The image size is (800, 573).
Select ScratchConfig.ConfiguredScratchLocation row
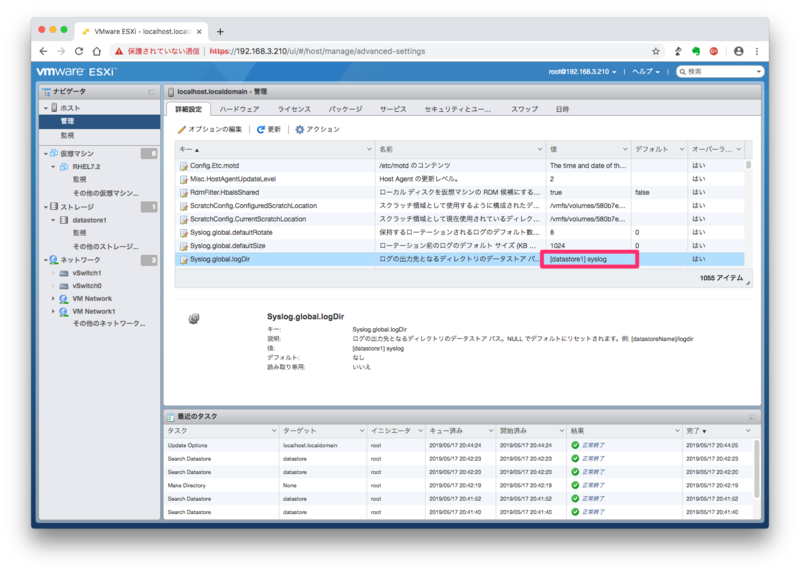459,206
